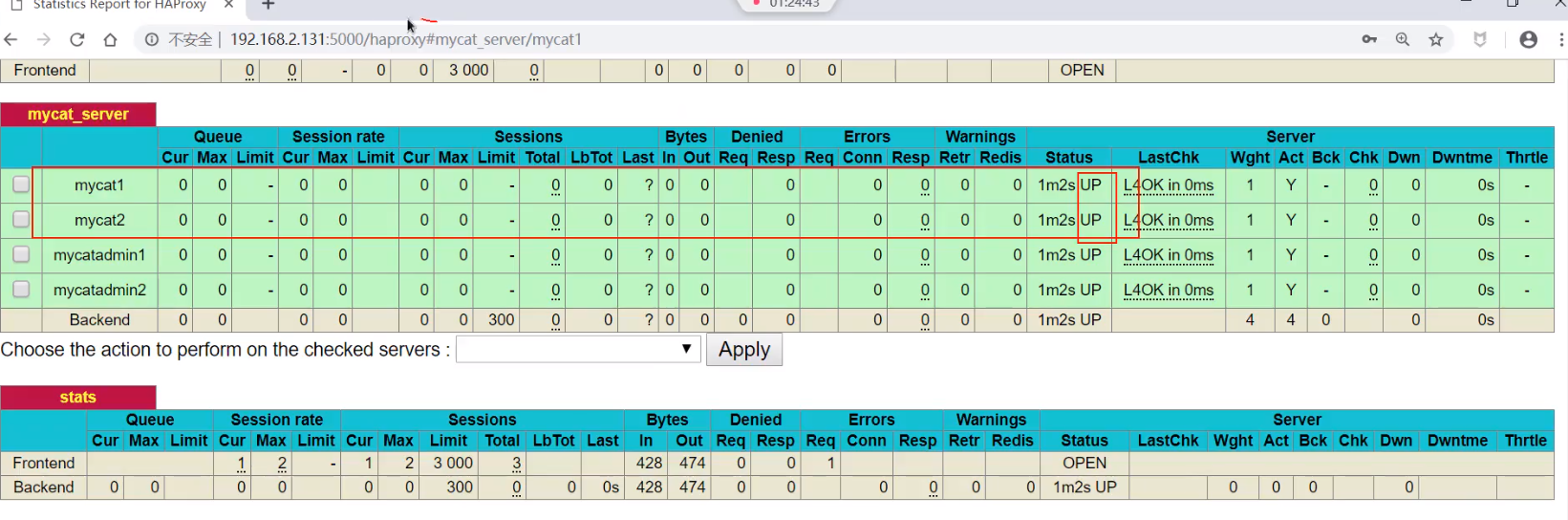Select the Statistics Report for HAProxy tab

click(x=119, y=6)
